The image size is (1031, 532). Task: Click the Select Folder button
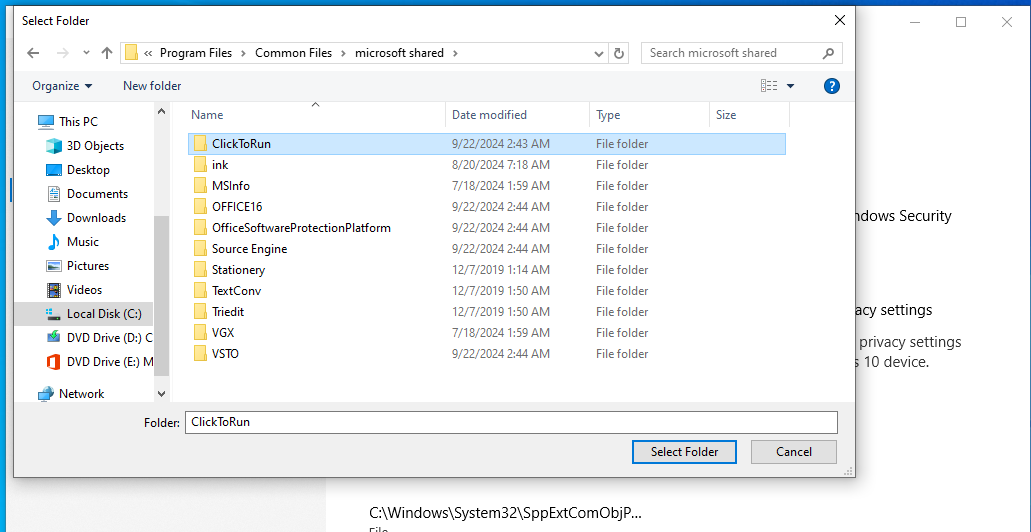pyautogui.click(x=684, y=452)
